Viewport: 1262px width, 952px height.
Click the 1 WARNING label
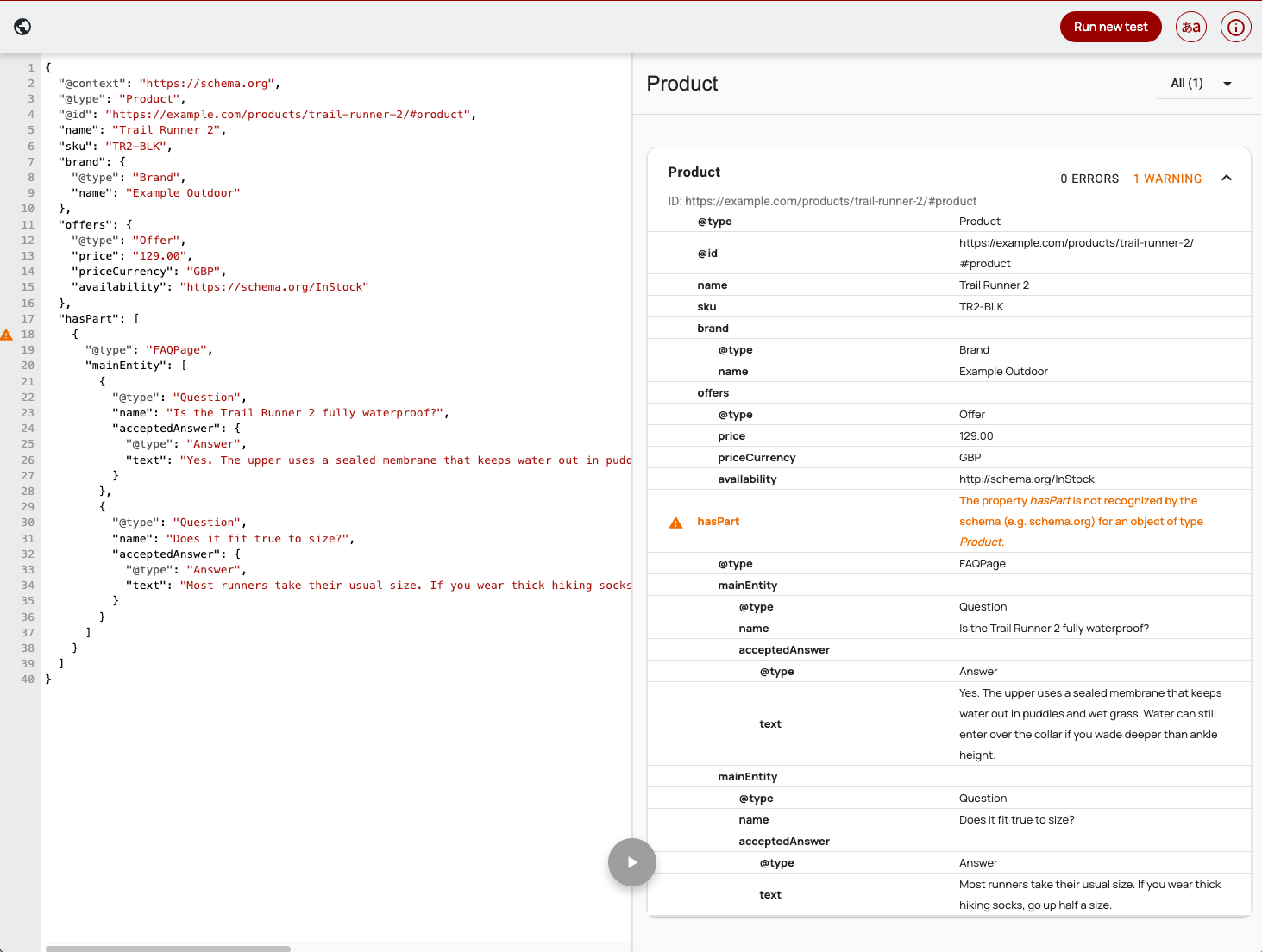pyautogui.click(x=1167, y=178)
